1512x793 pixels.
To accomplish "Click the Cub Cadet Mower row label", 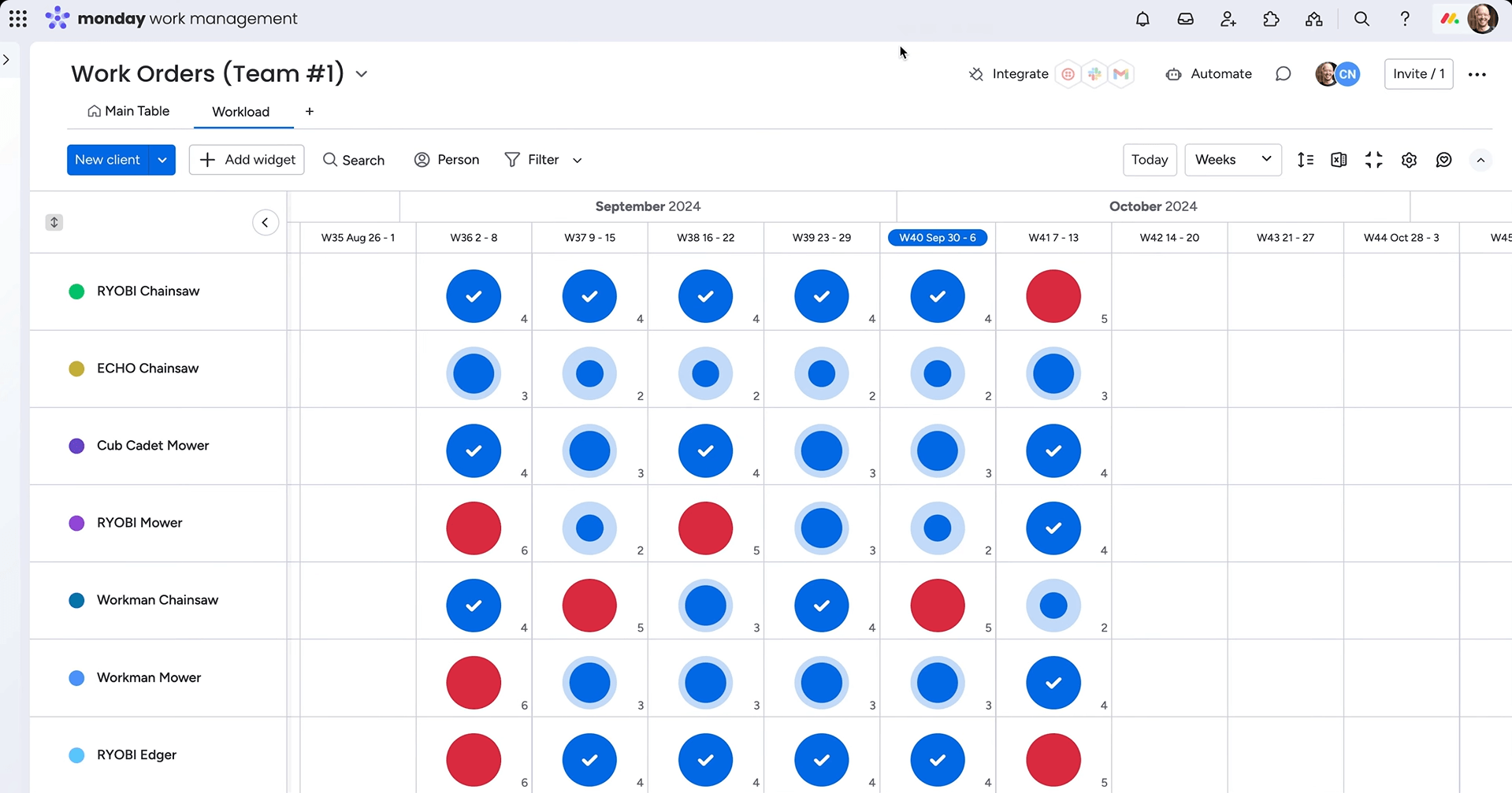I will tap(153, 446).
